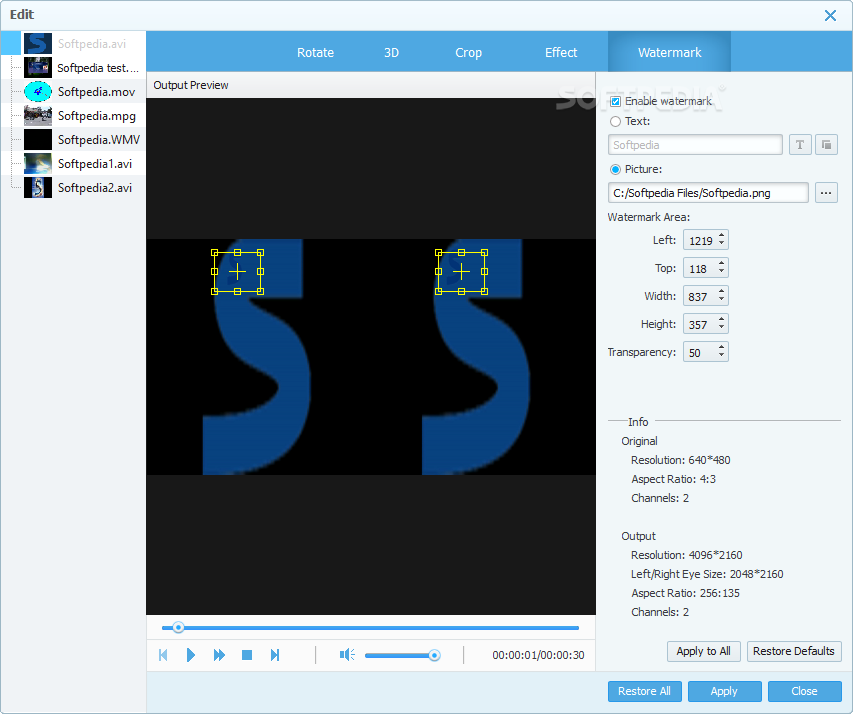Viewport: 853px width, 714px height.
Task: Decrease the Height value with down arrow
Action: pyautogui.click(x=721, y=328)
